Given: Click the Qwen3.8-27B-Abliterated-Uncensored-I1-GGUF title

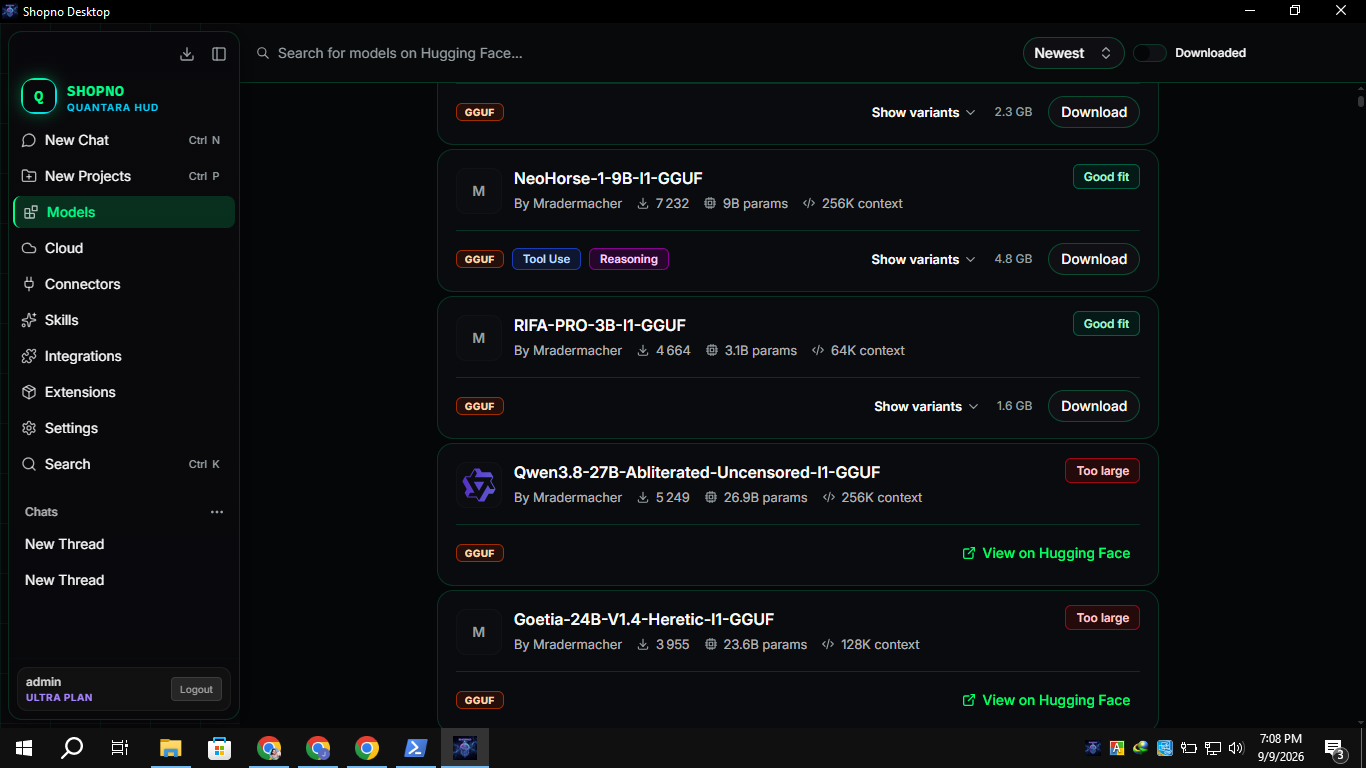Looking at the screenshot, I should pyautogui.click(x=697, y=472).
